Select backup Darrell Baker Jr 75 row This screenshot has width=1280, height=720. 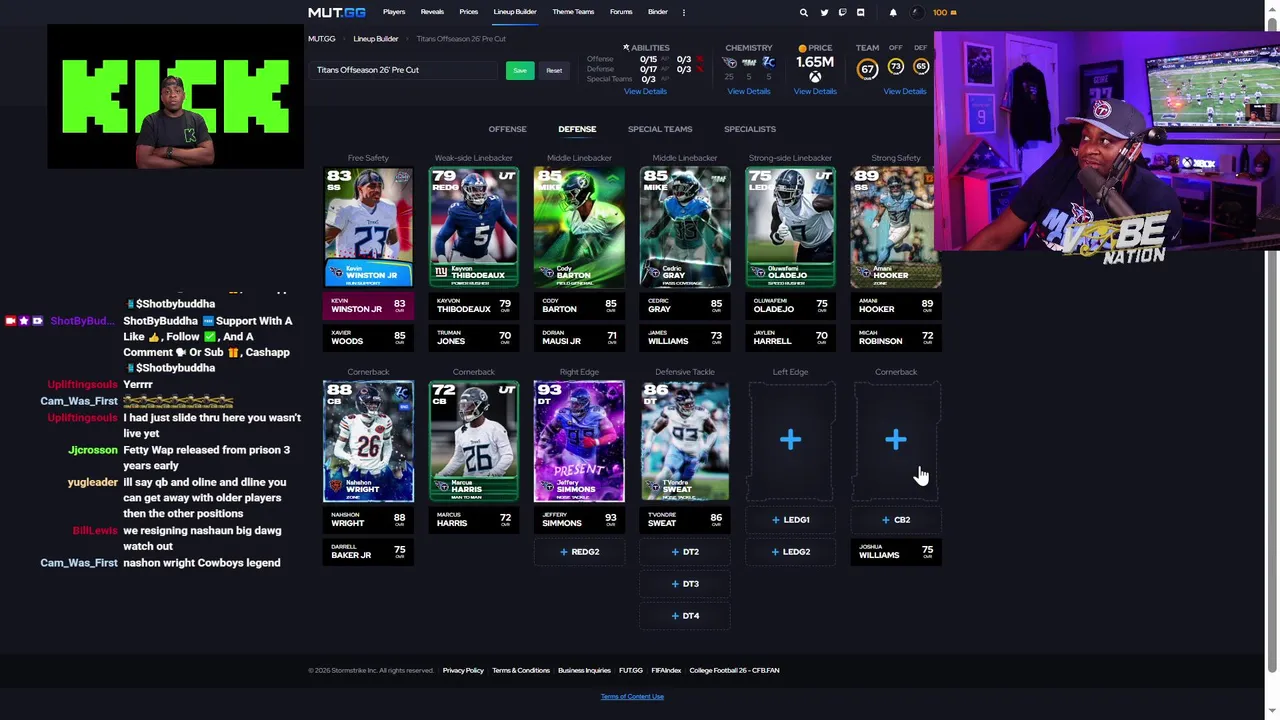click(x=368, y=551)
